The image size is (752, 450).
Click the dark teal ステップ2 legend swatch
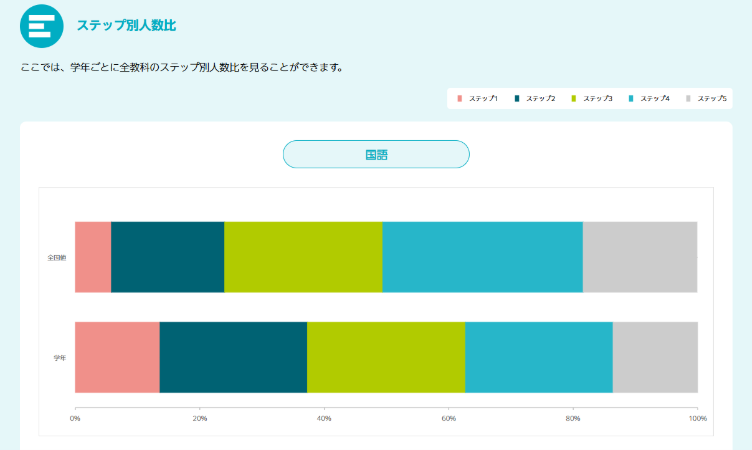517,98
